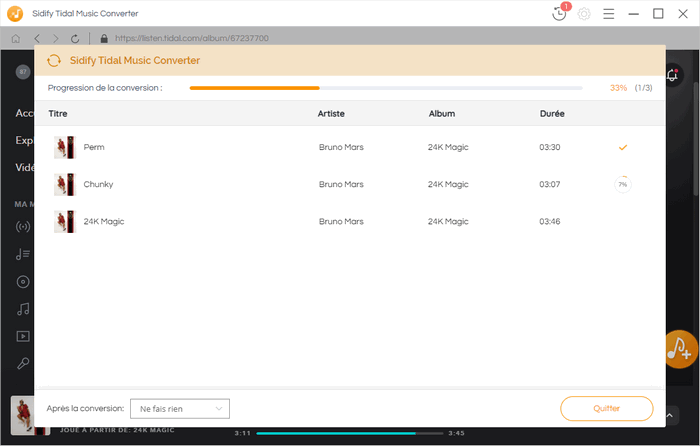
Task: Click the Titre column header
Action: (x=58, y=113)
